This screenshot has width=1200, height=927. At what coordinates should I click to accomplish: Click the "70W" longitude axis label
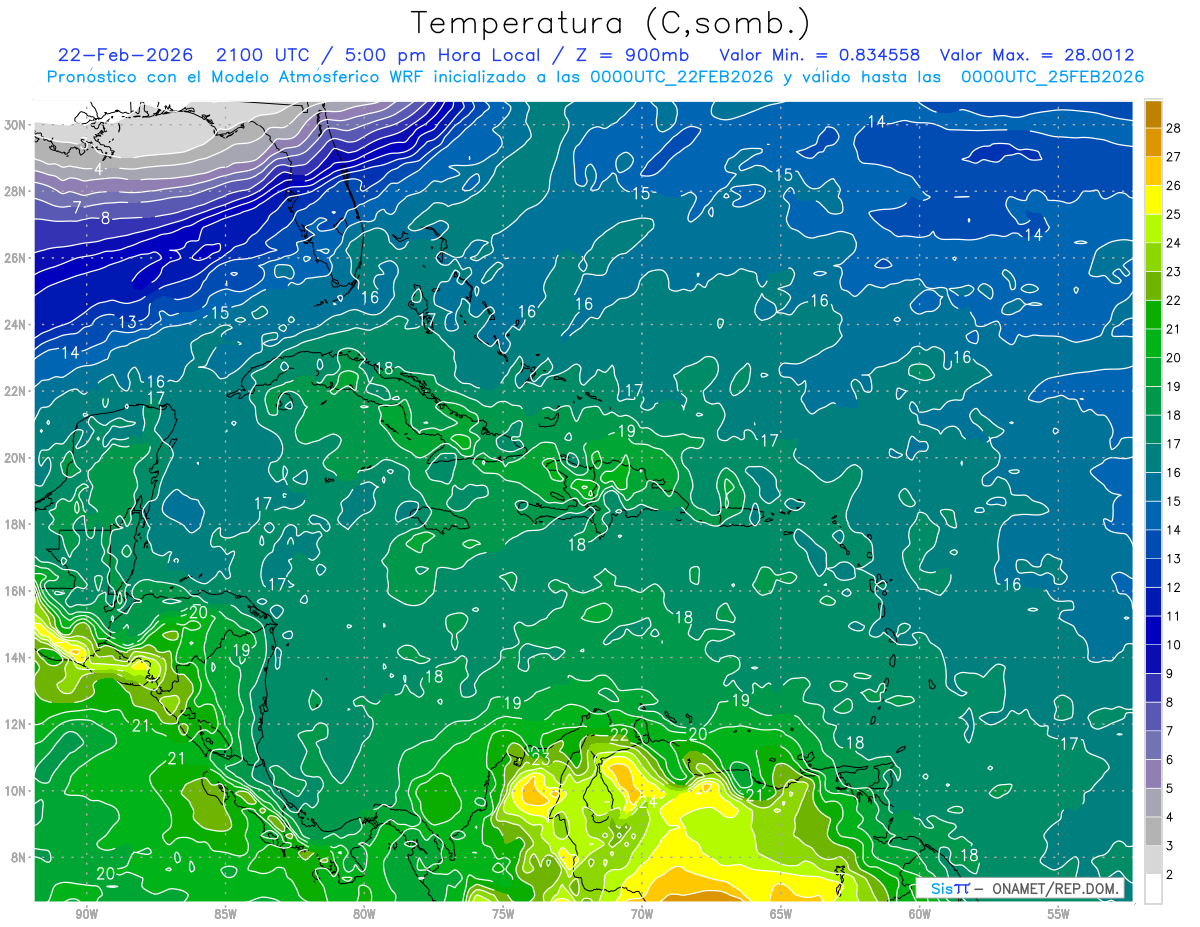pos(642,914)
